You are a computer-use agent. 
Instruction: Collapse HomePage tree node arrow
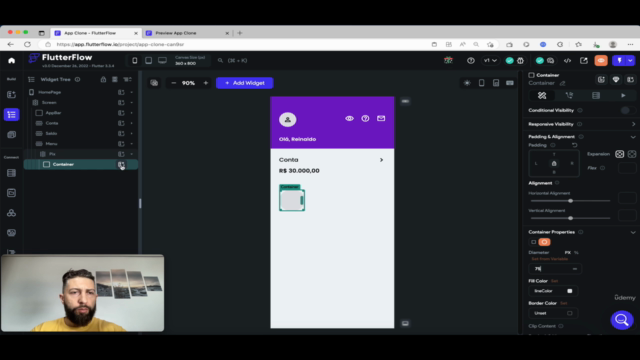(131, 92)
